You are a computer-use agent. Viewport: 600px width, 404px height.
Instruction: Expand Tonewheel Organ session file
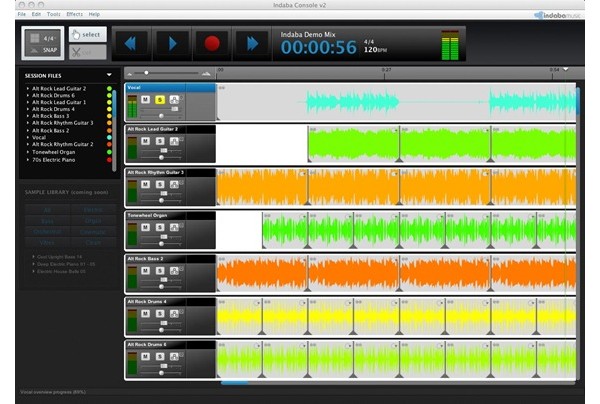(x=28, y=152)
